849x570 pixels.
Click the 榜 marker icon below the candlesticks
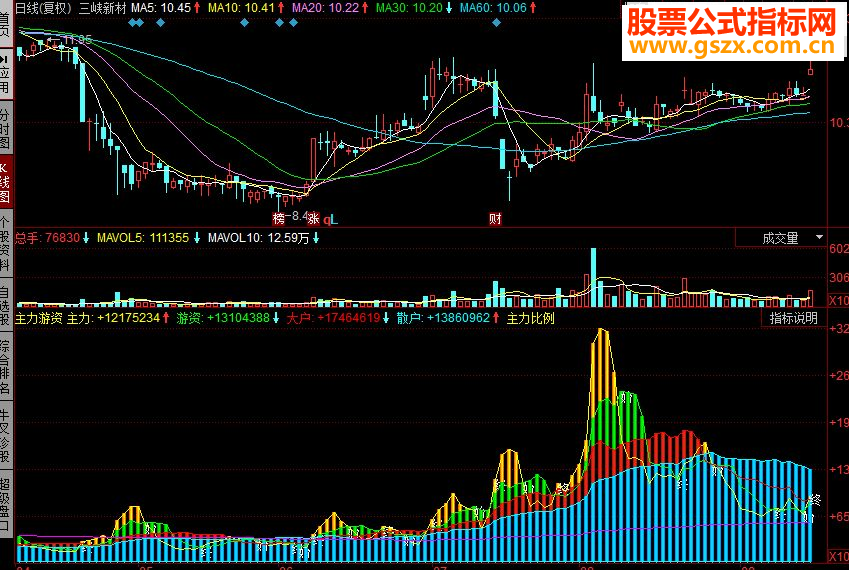[279, 219]
